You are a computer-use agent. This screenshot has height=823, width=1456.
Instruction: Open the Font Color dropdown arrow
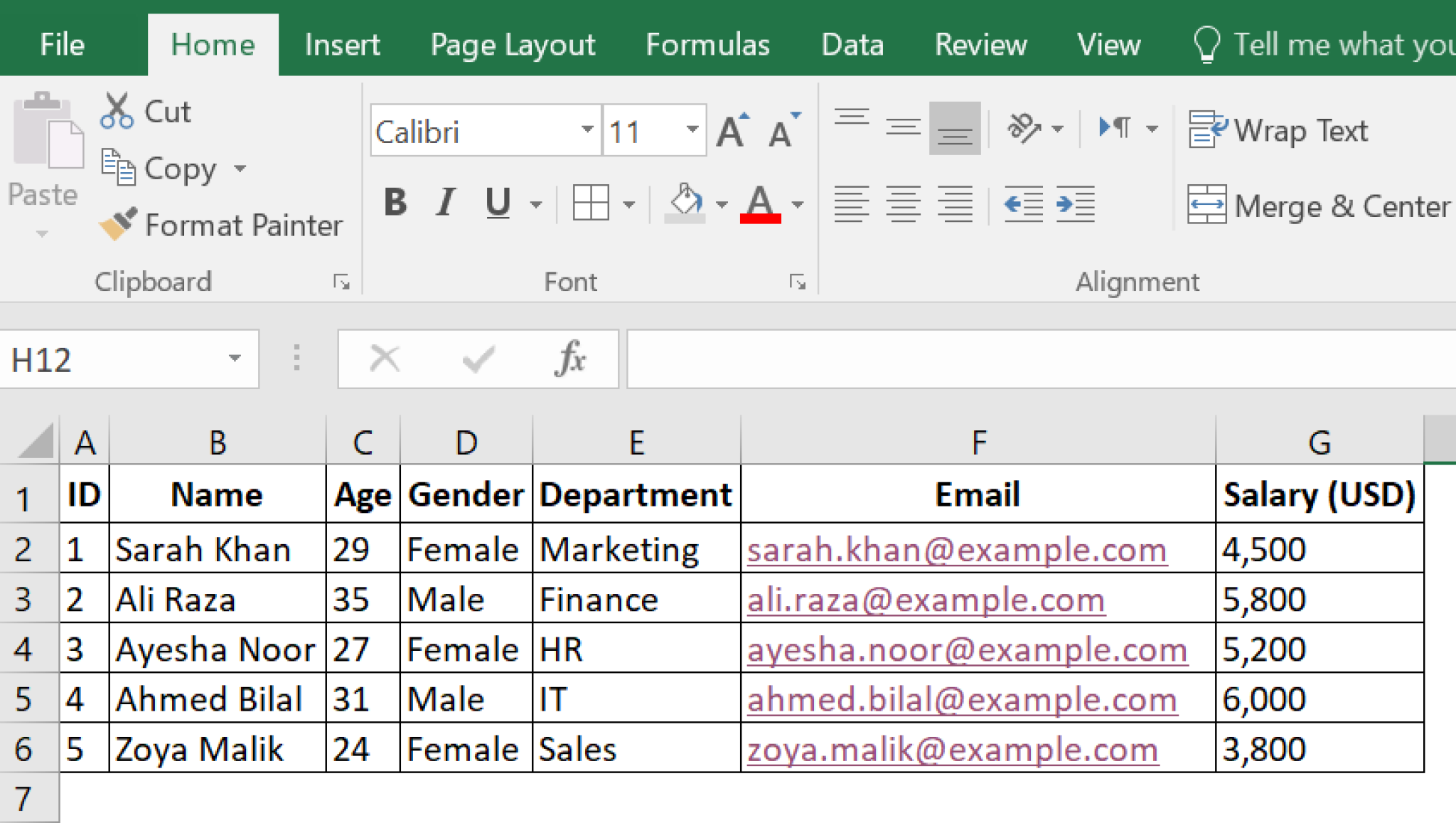tap(798, 204)
